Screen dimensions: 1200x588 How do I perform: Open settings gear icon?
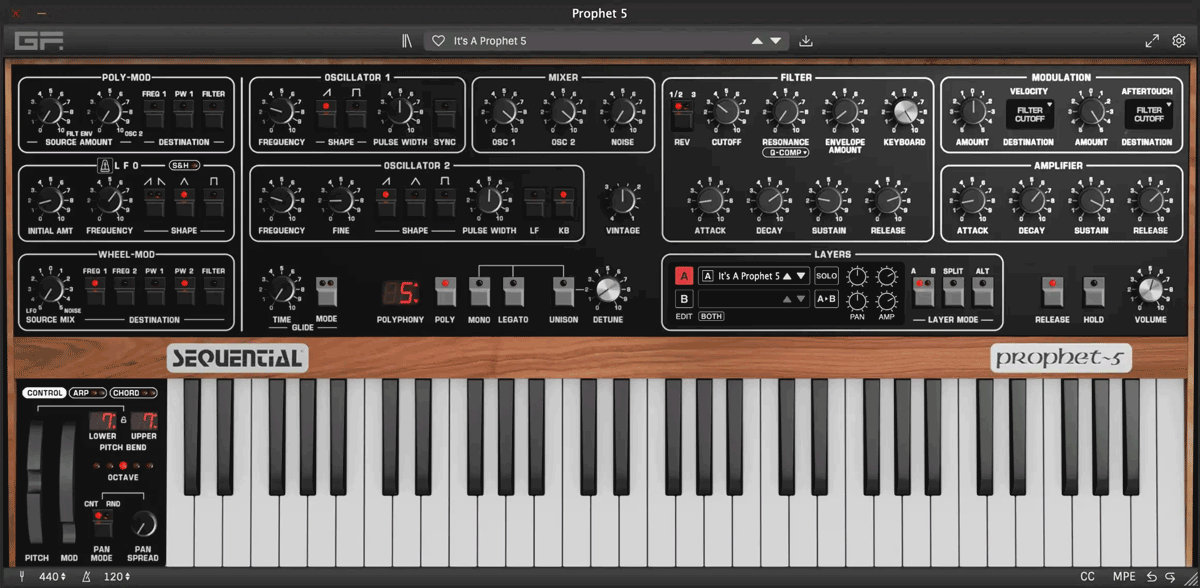click(x=1179, y=41)
